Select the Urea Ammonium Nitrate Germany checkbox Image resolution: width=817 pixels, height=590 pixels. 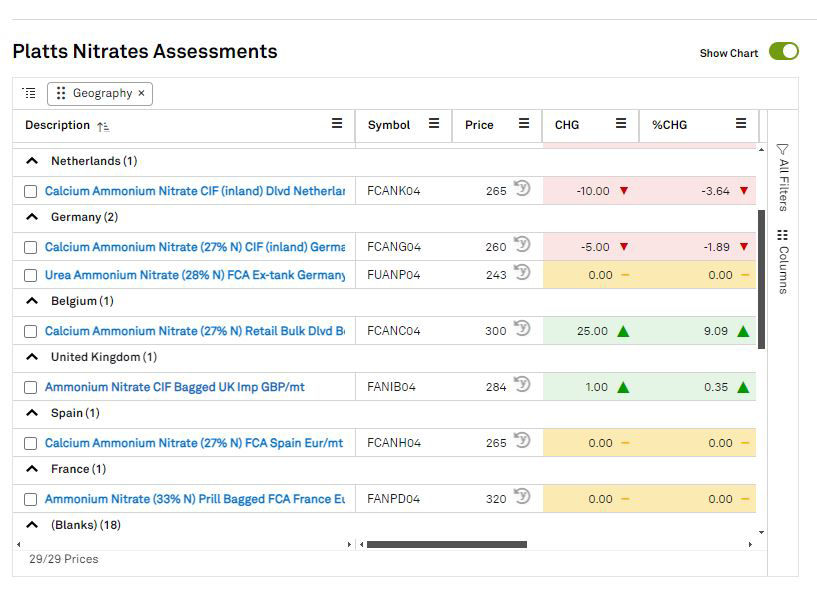[31, 275]
